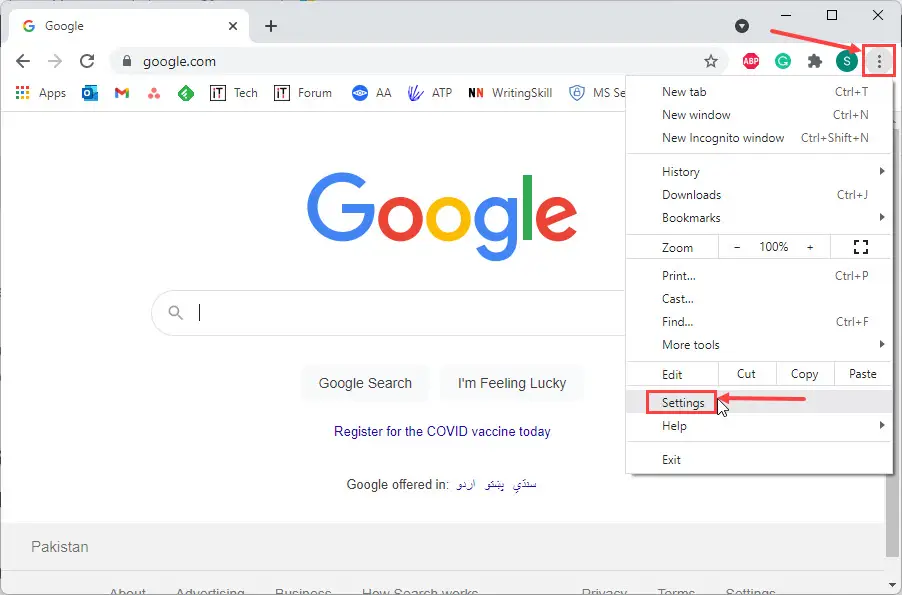This screenshot has width=902, height=595.
Task: Decrease zoom with the minus button
Action: [x=737, y=247]
